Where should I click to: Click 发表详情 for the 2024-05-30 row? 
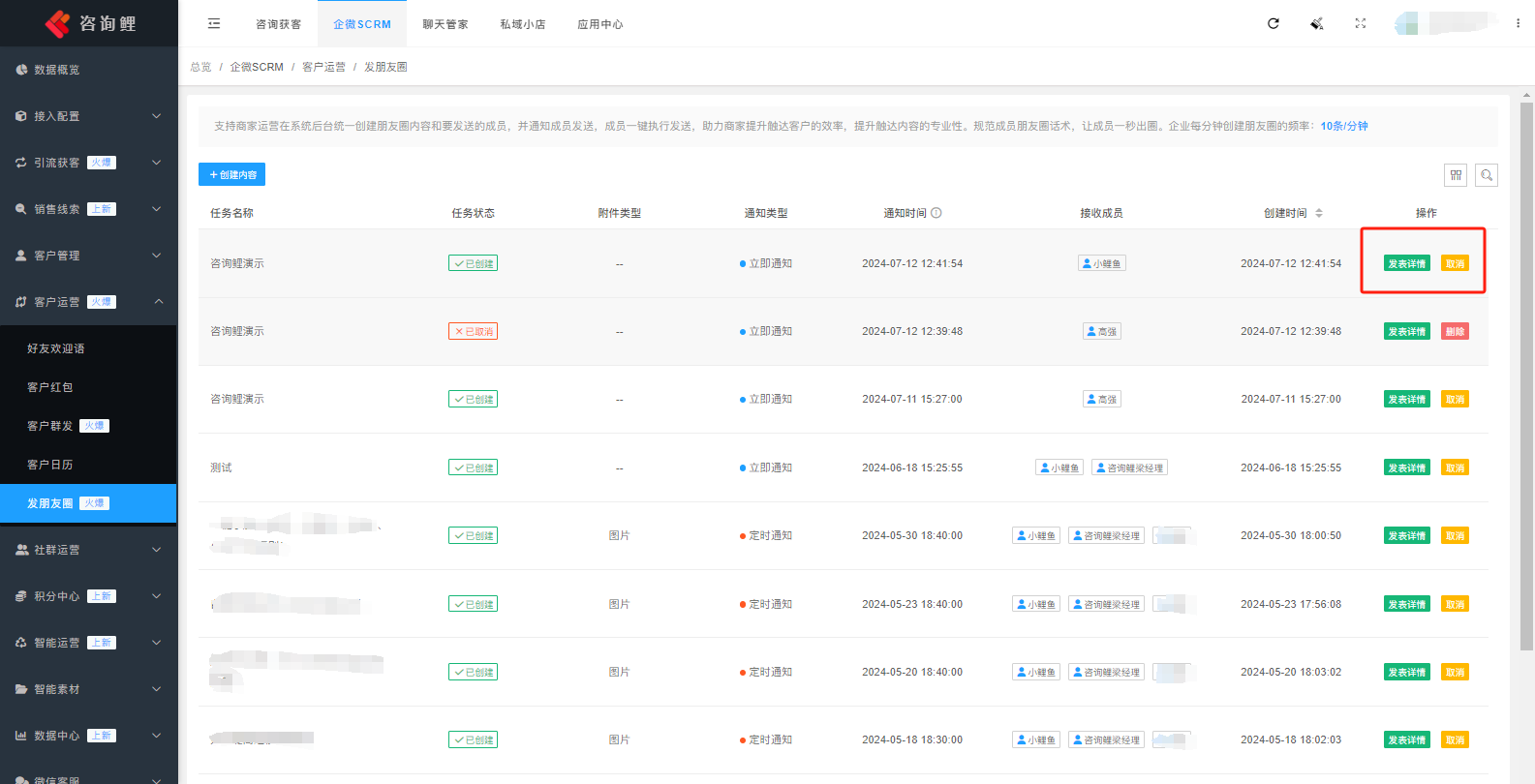[1407, 535]
